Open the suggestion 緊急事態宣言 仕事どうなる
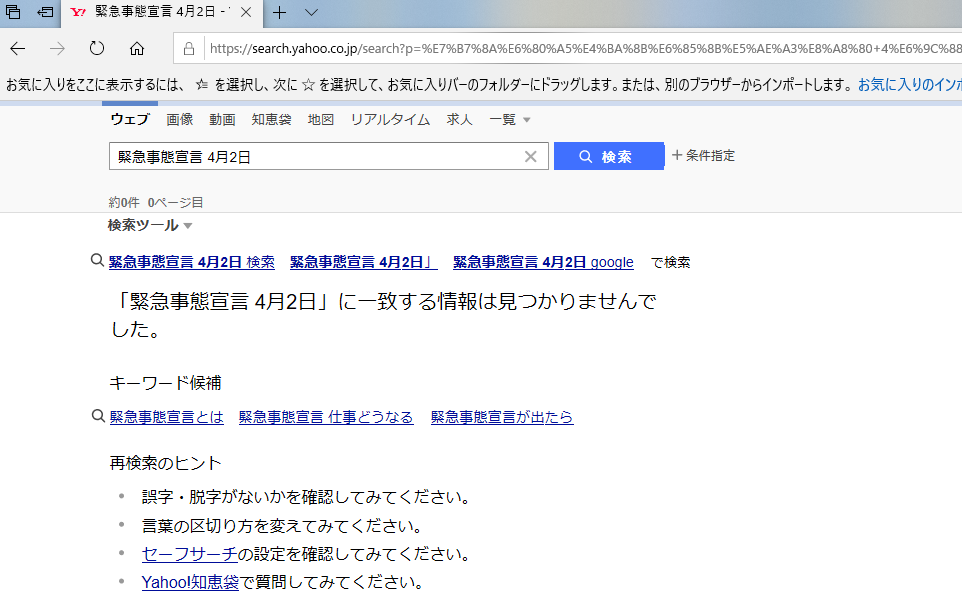The width and height of the screenshot is (962, 600). tap(326, 417)
